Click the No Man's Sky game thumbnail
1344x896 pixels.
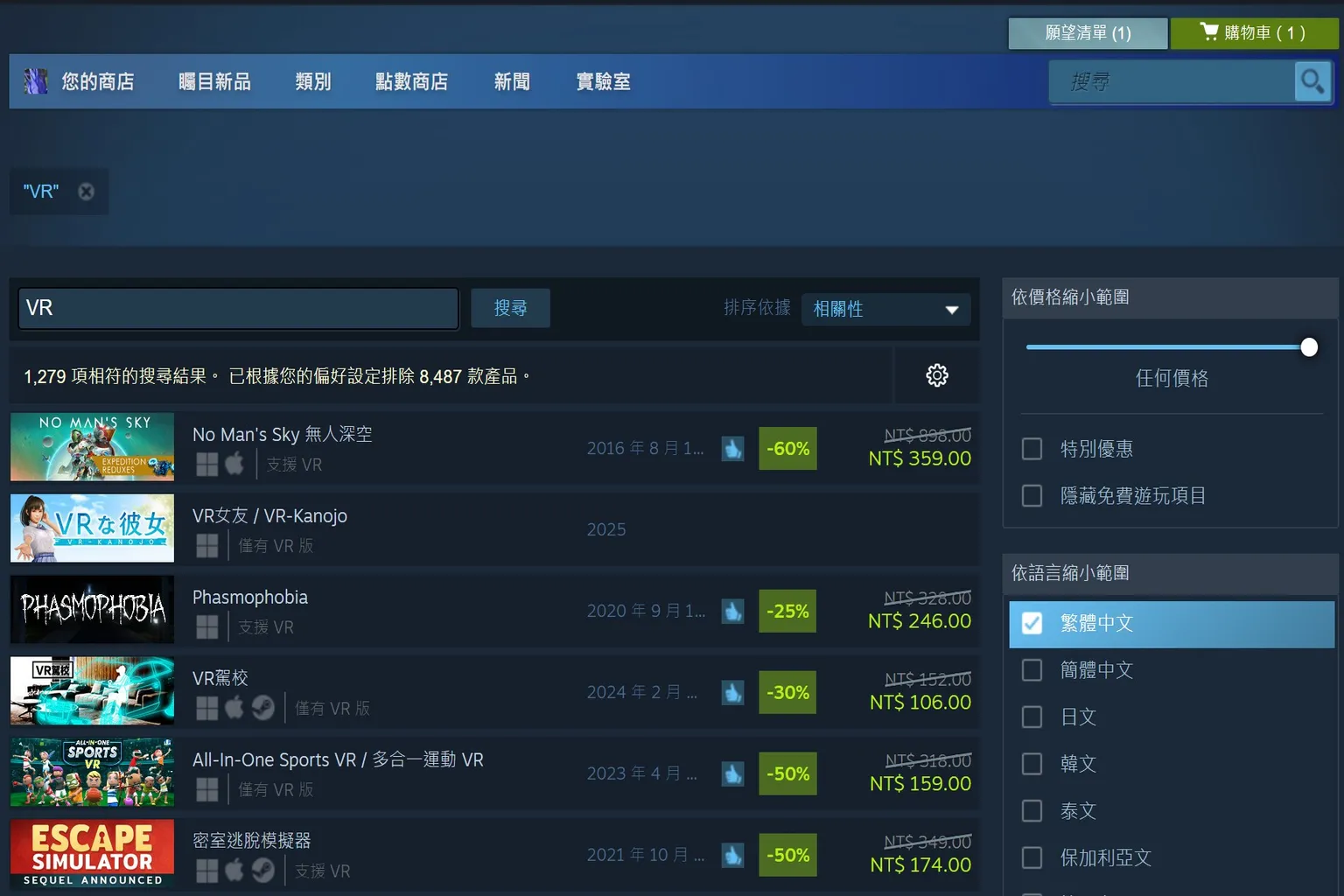point(92,447)
